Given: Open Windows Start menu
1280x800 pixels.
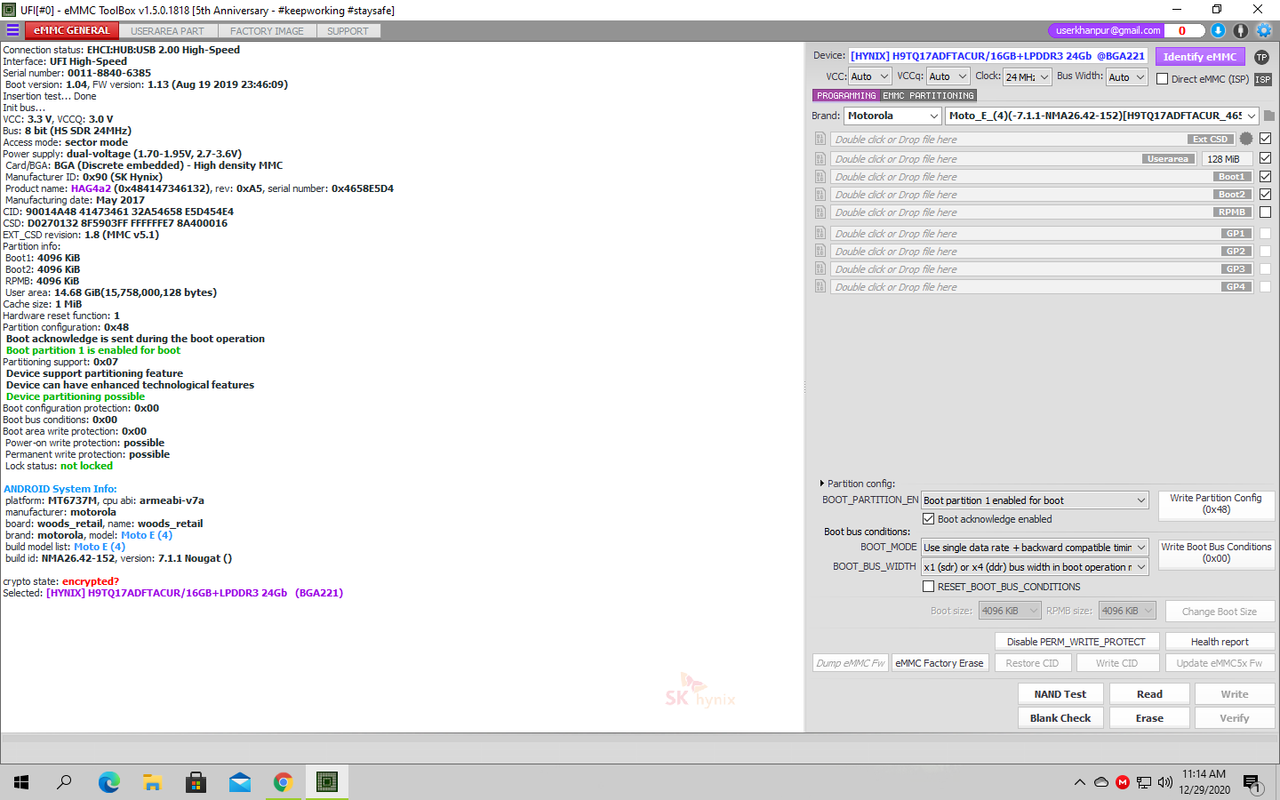Looking at the screenshot, I should click(x=21, y=782).
